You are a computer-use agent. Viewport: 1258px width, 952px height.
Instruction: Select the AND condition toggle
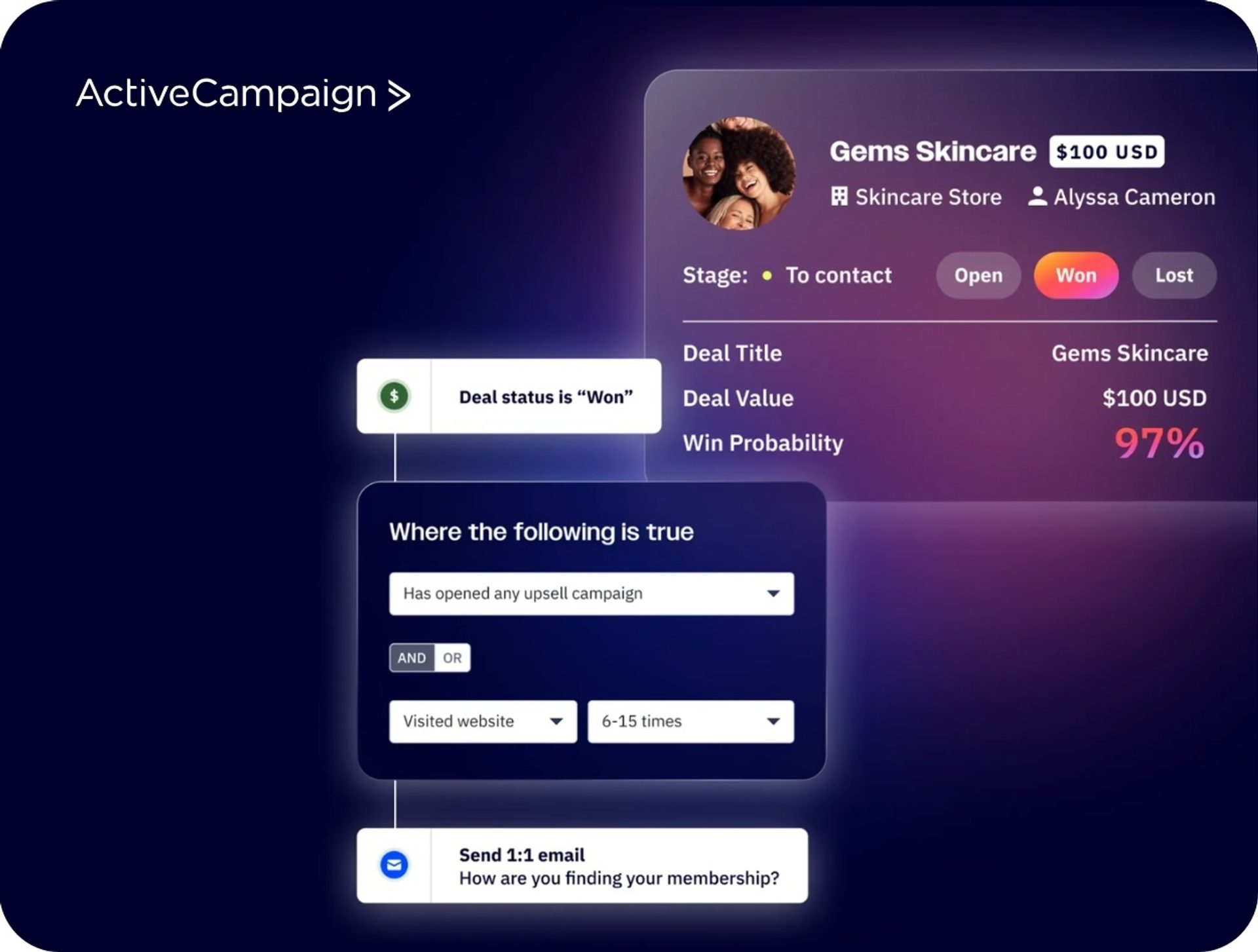411,657
